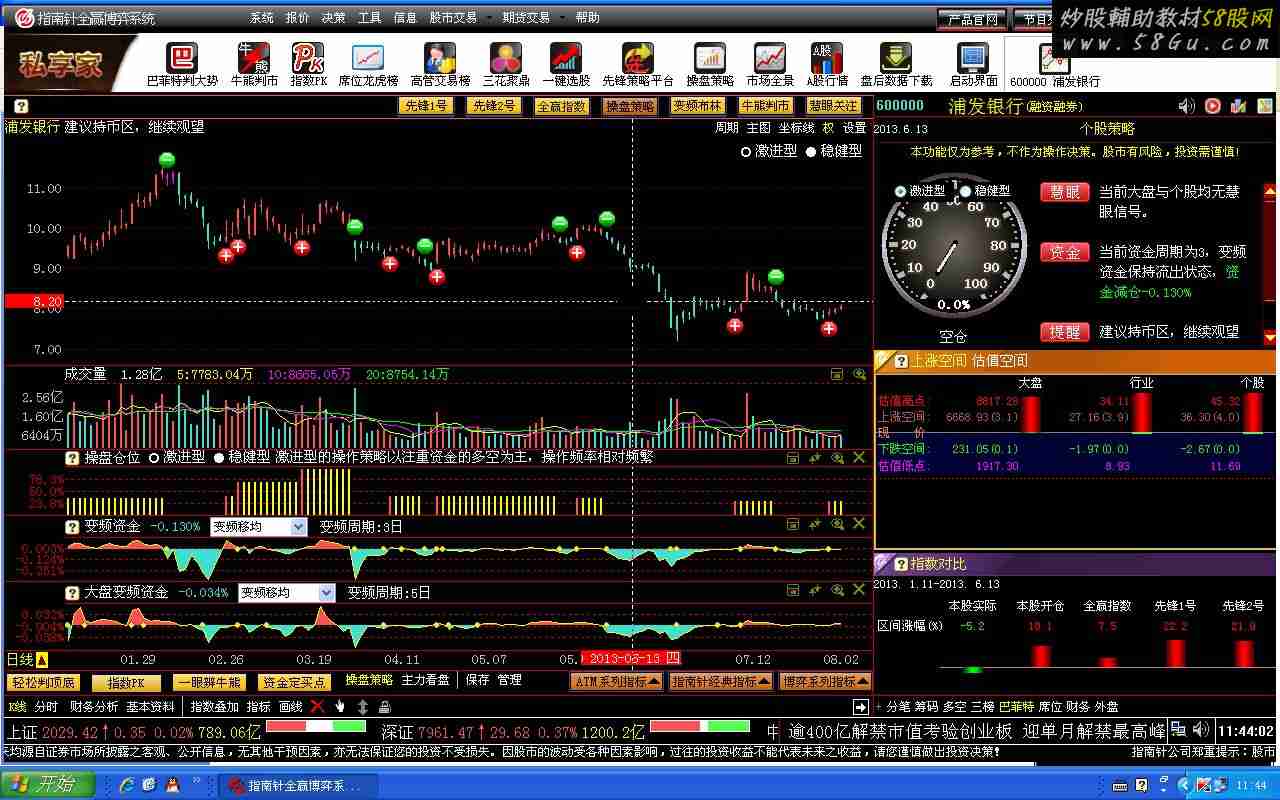
Task: Click the 慧眼 strategy button
Action: click(x=1065, y=192)
